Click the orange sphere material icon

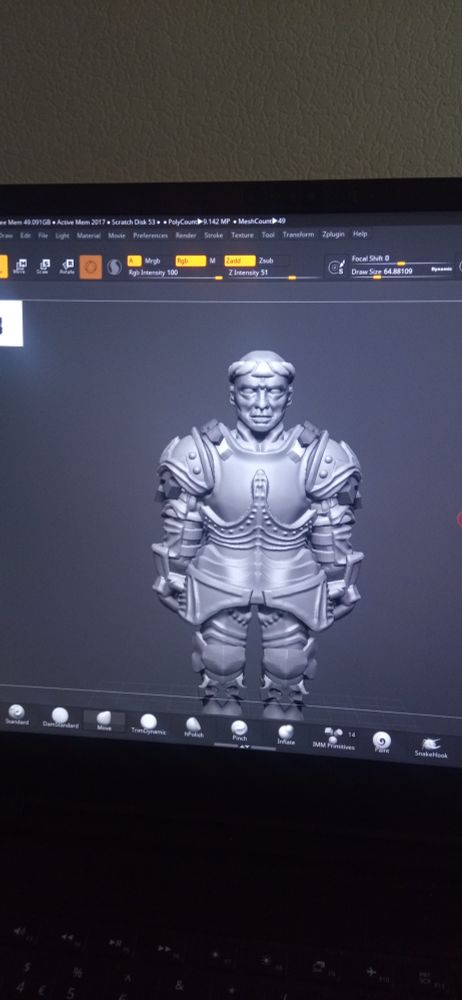[x=91, y=267]
